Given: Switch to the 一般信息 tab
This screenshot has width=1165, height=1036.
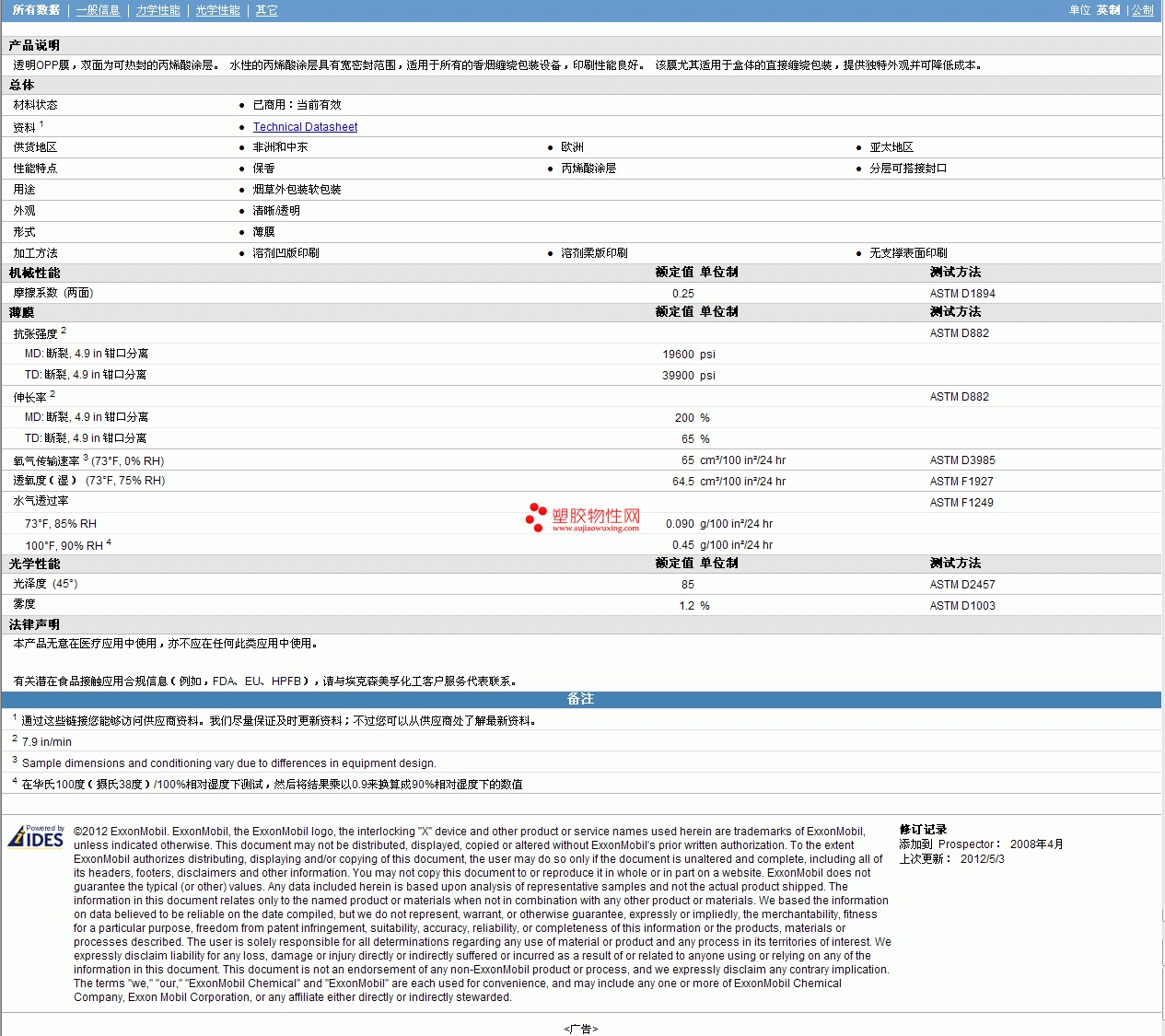Looking at the screenshot, I should point(98,10).
